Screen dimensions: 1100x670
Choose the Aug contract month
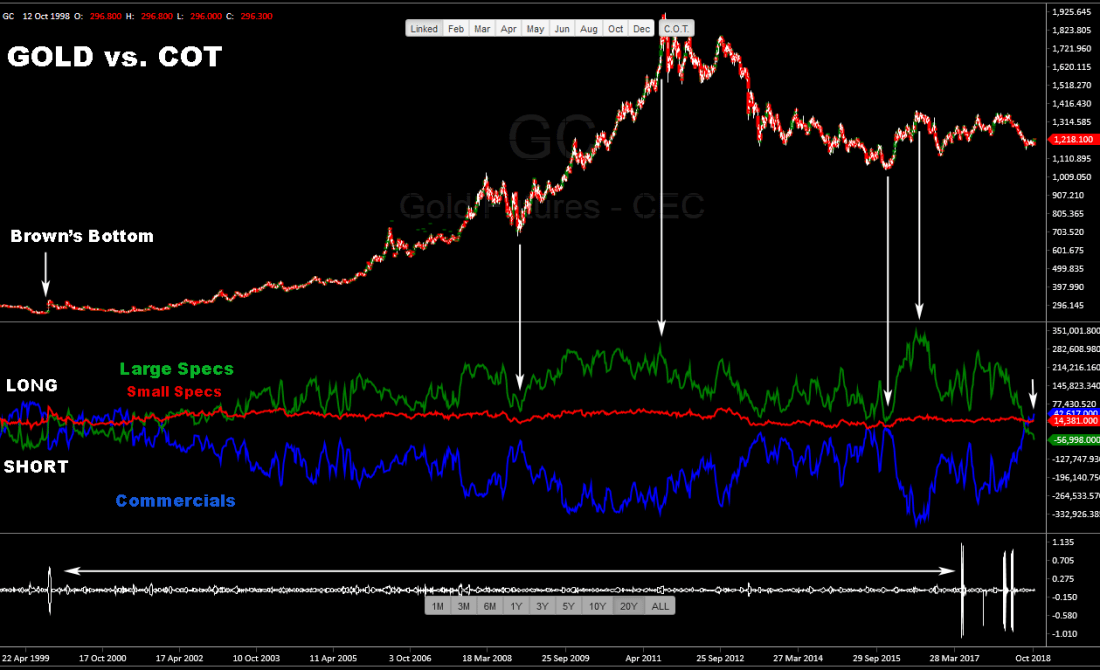pyautogui.click(x=589, y=29)
